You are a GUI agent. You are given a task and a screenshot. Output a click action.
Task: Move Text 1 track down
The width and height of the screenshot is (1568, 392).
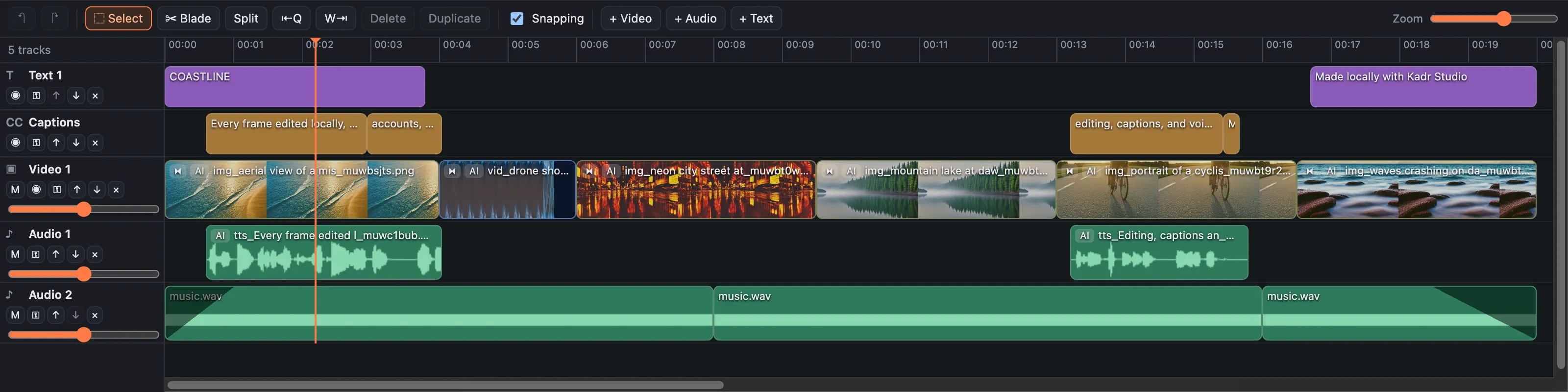pos(75,96)
